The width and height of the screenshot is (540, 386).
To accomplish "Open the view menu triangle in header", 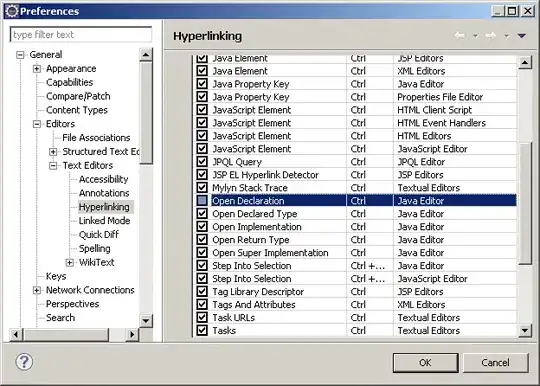I will 521,35.
